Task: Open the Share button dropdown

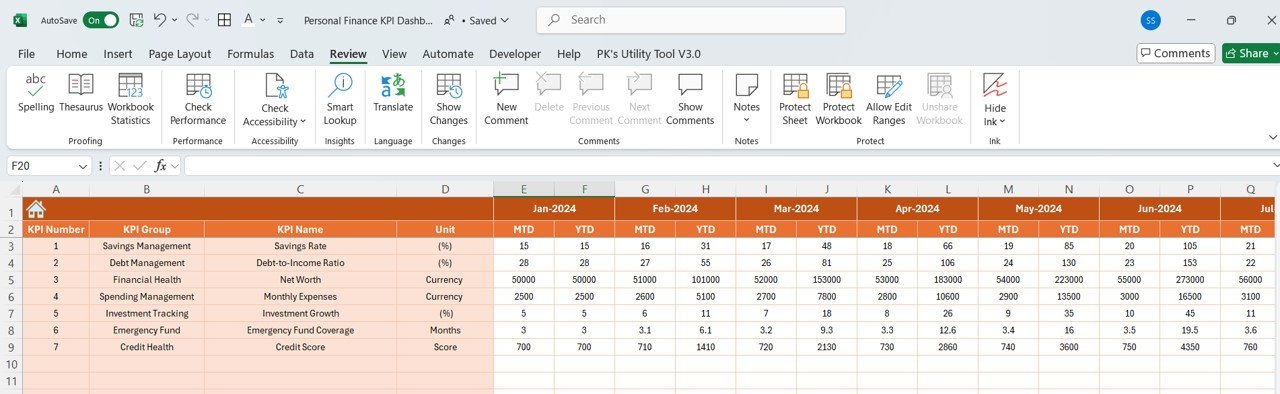Action: pyautogui.click(x=1274, y=53)
